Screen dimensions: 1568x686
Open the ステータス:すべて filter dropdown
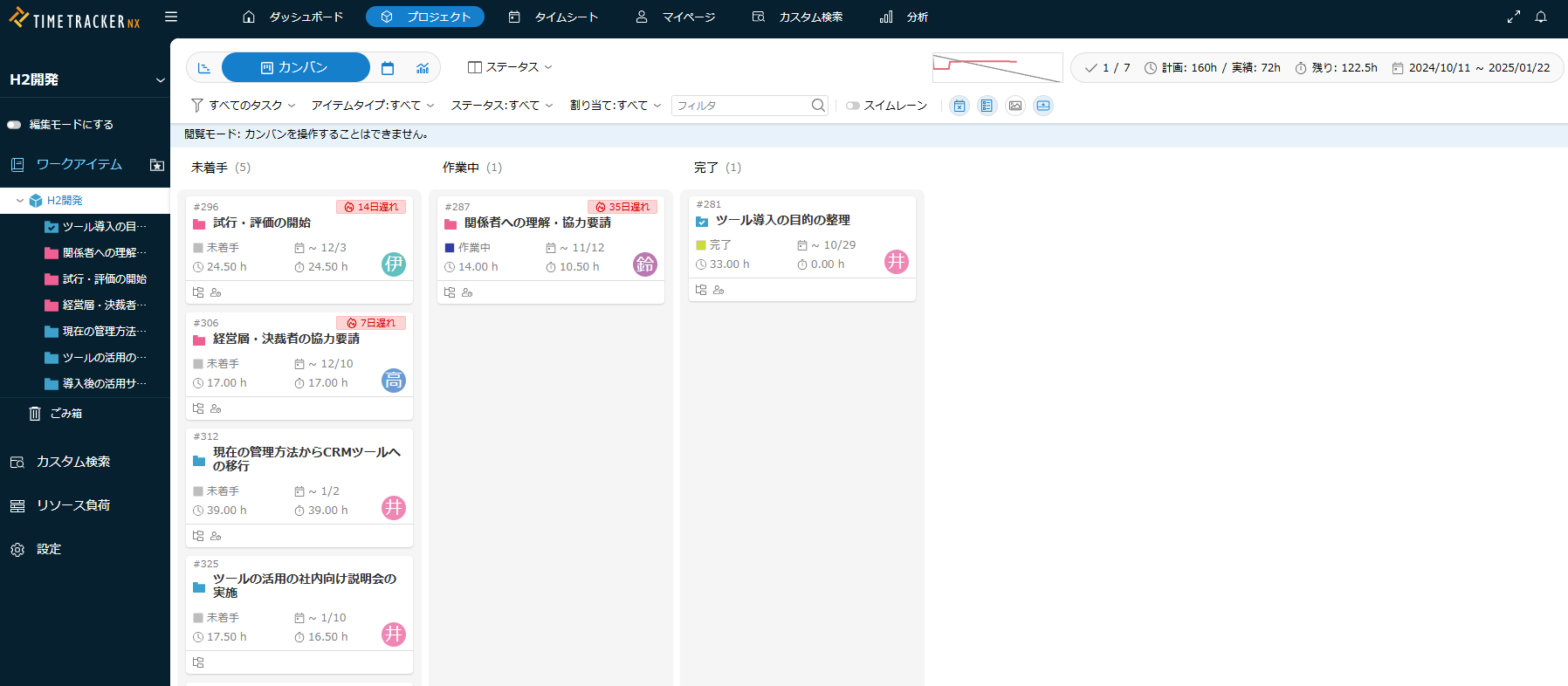point(502,106)
